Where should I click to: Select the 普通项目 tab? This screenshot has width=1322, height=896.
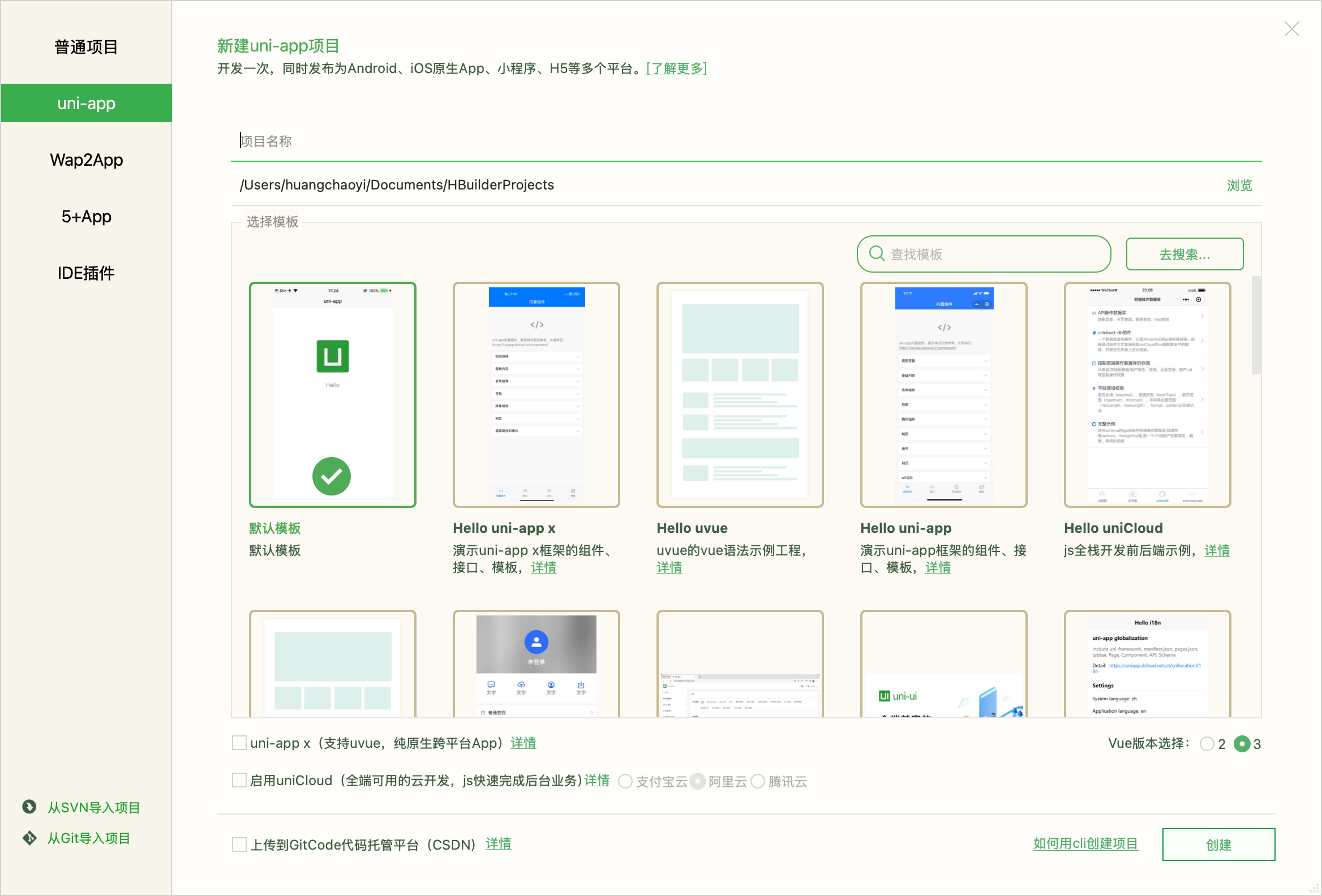86,46
